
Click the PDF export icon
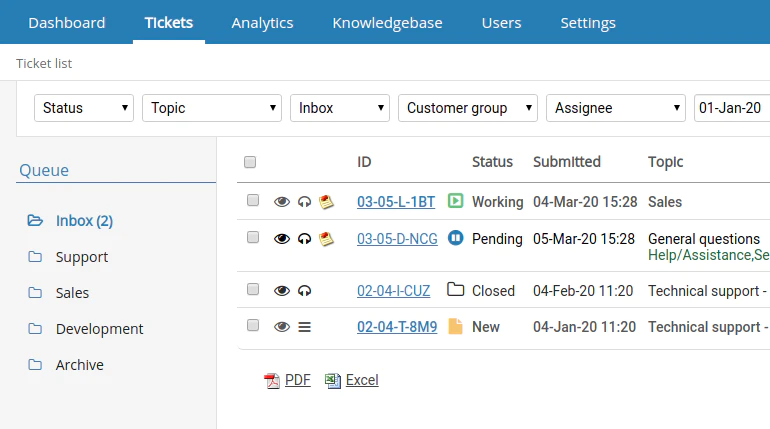[x=272, y=380]
